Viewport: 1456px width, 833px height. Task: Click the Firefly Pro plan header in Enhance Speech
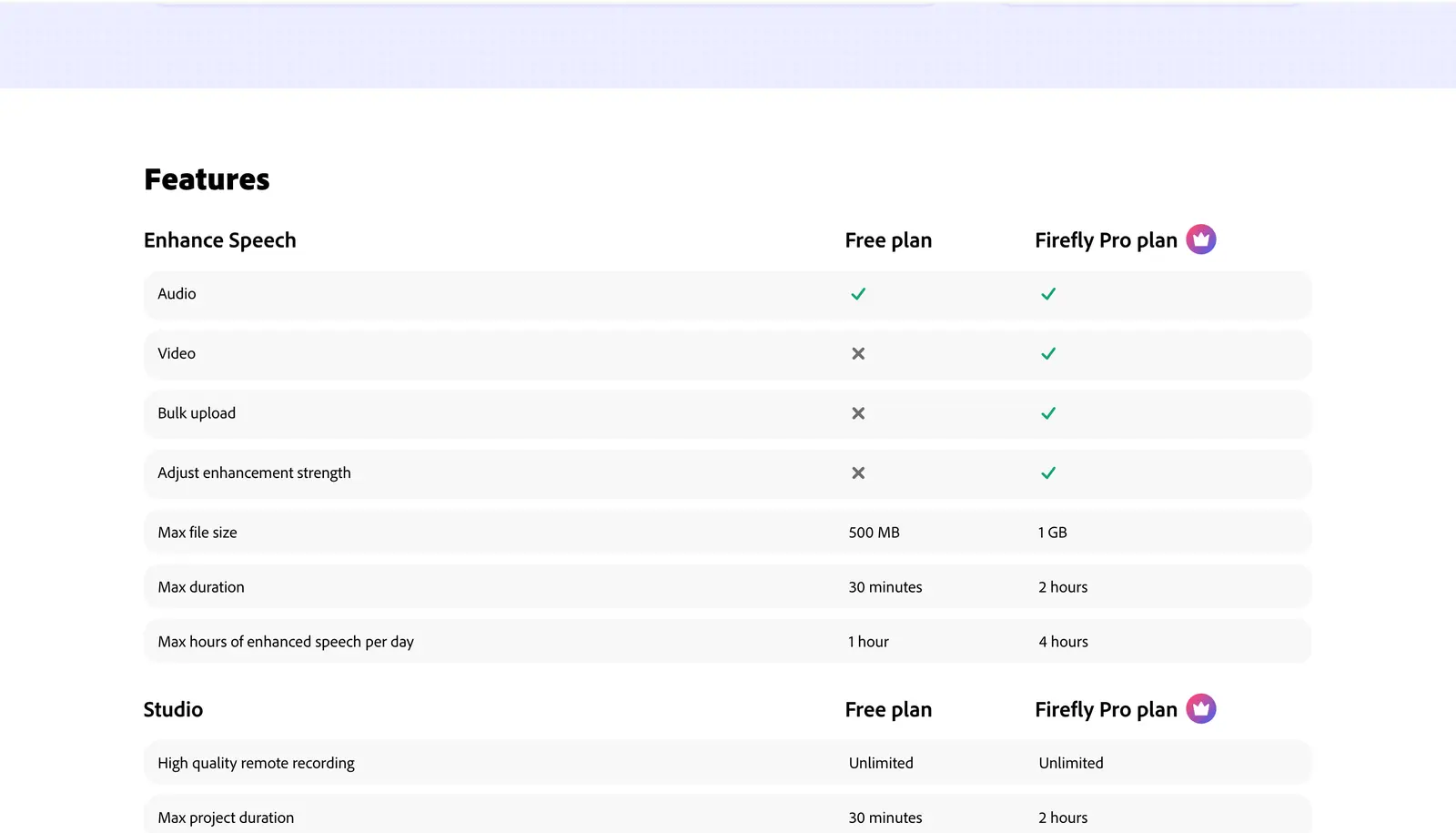coord(1106,240)
